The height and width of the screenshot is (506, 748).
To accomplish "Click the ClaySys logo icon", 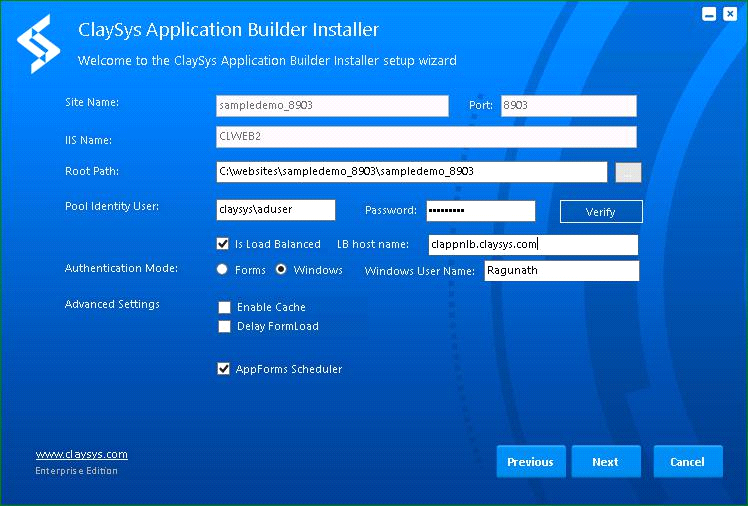I will point(38,44).
